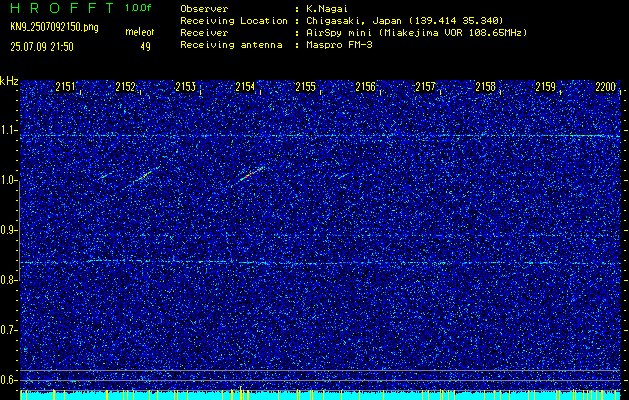
Task: Click the Receiving Location label
Action: pyautogui.click(x=234, y=20)
